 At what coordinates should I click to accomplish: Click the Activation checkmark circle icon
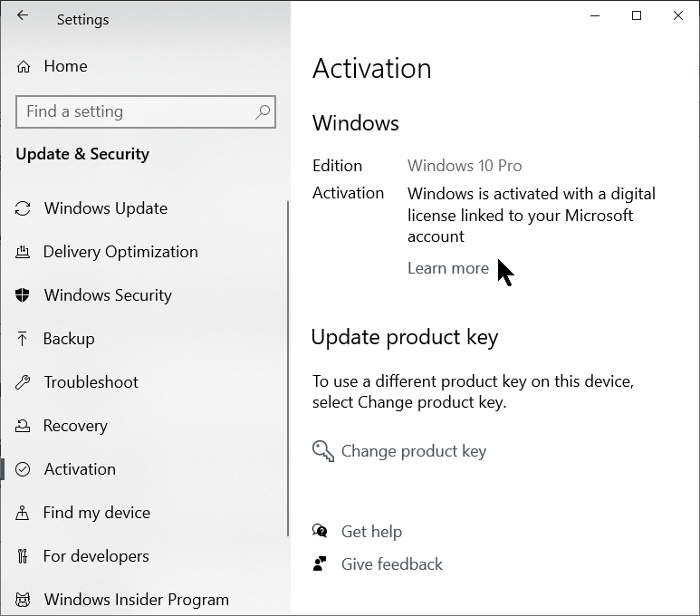coord(23,470)
